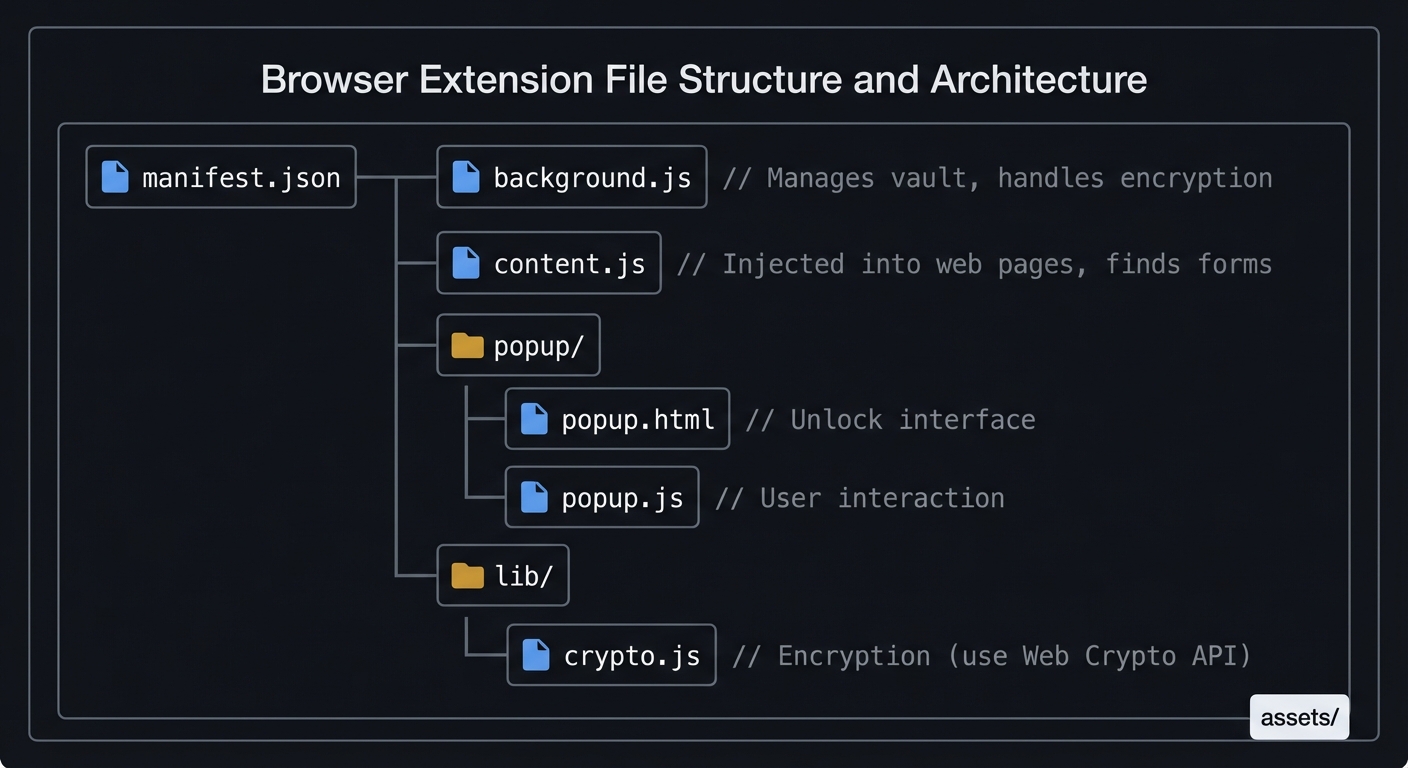Click the document icon on content.js

[x=464, y=263]
